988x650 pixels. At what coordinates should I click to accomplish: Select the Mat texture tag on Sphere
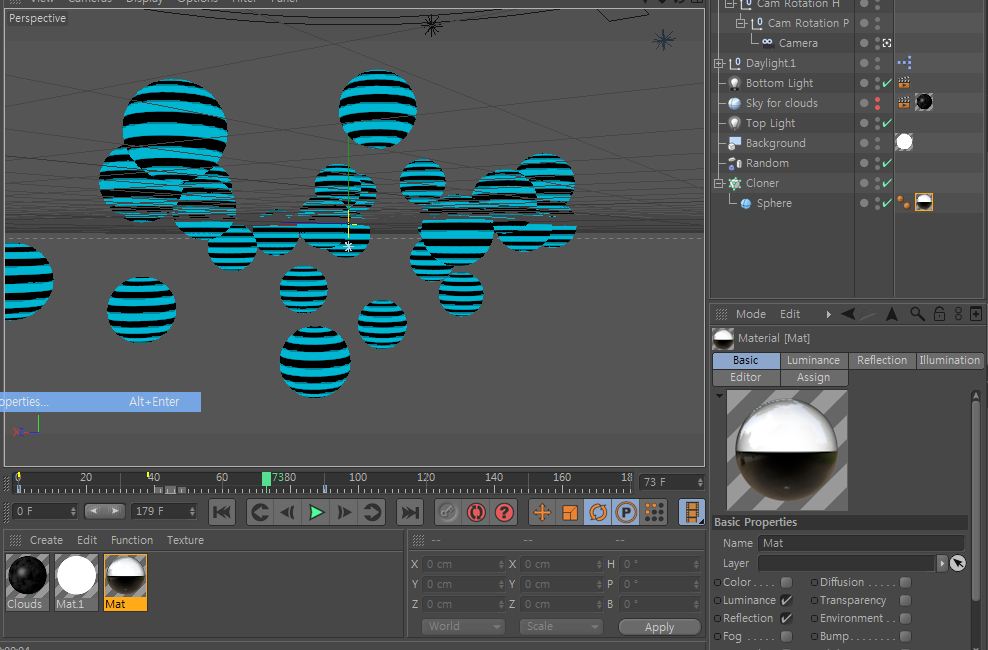(924, 202)
